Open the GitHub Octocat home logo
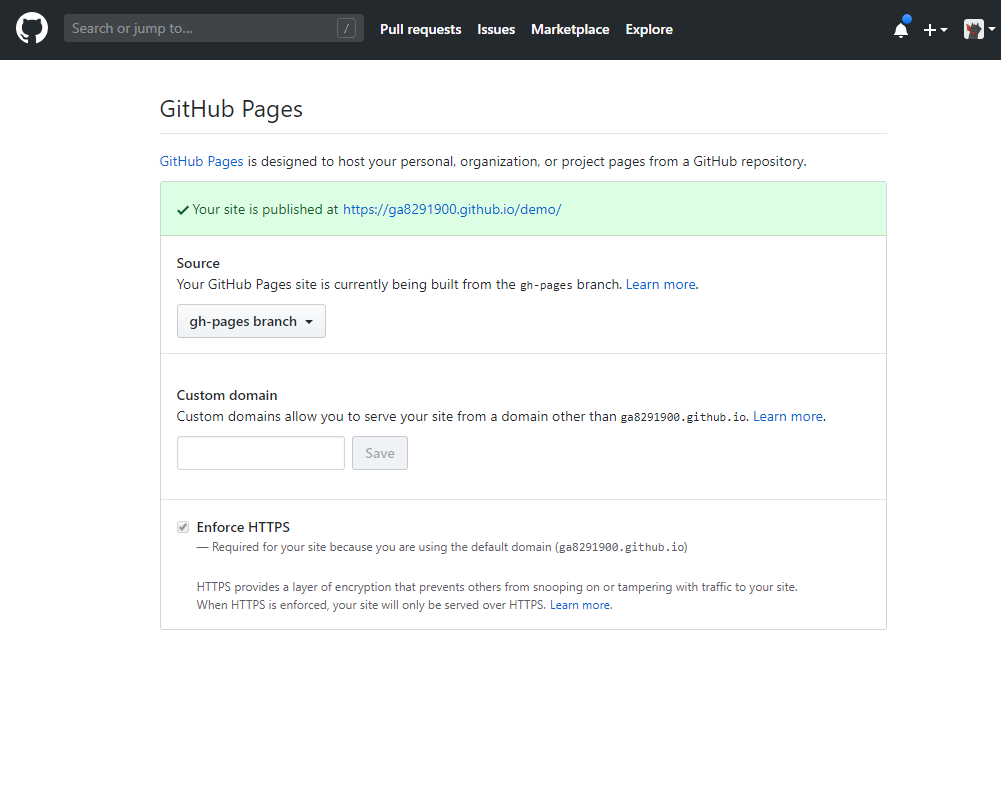Viewport: 1001px width, 807px height. tap(31, 29)
